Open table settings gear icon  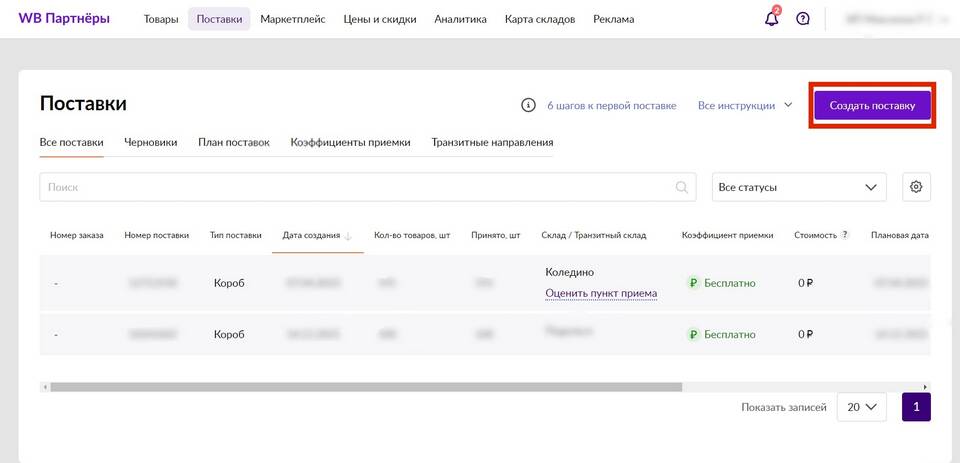coord(916,187)
